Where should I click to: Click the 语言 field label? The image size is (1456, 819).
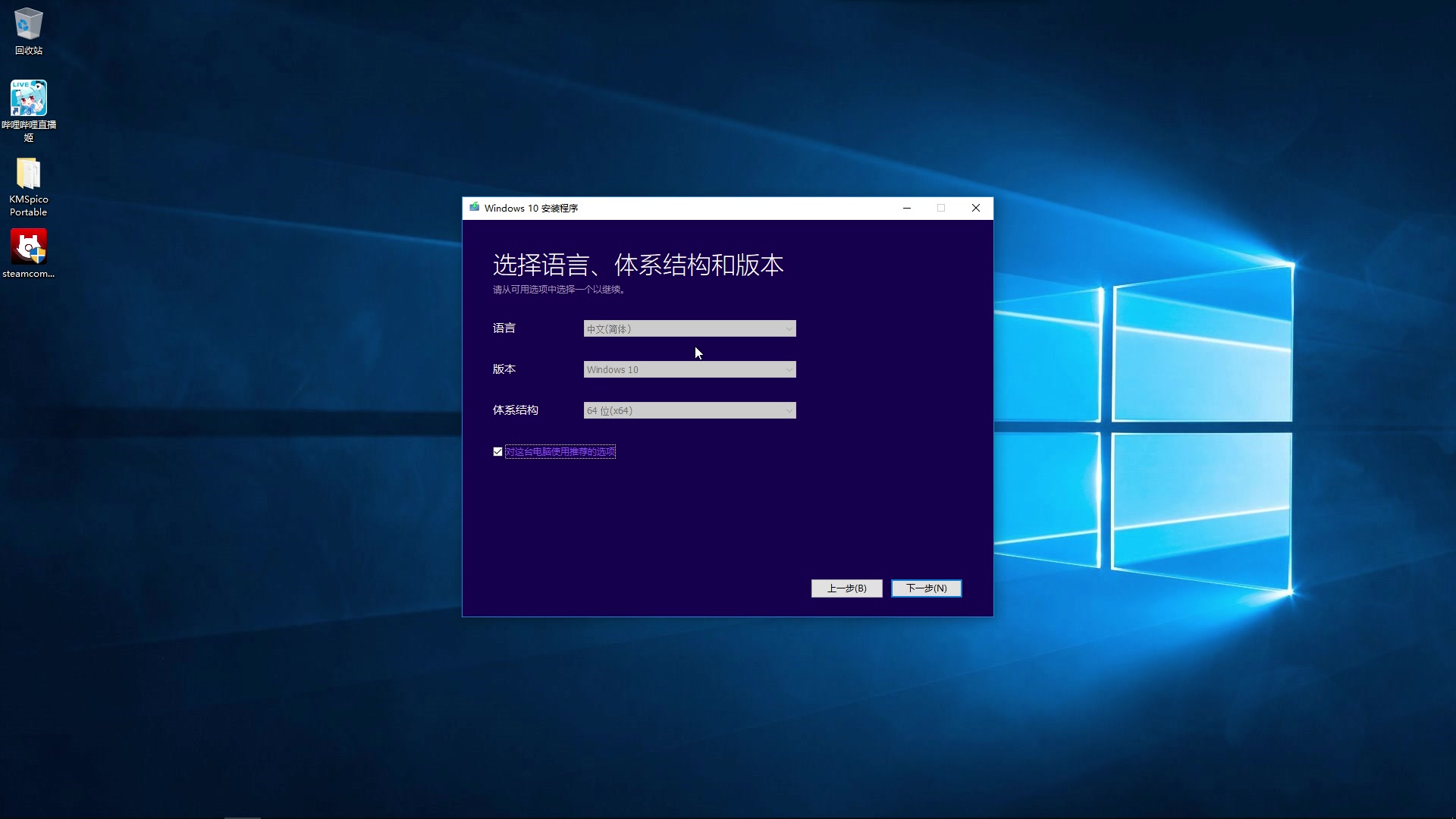click(x=504, y=328)
